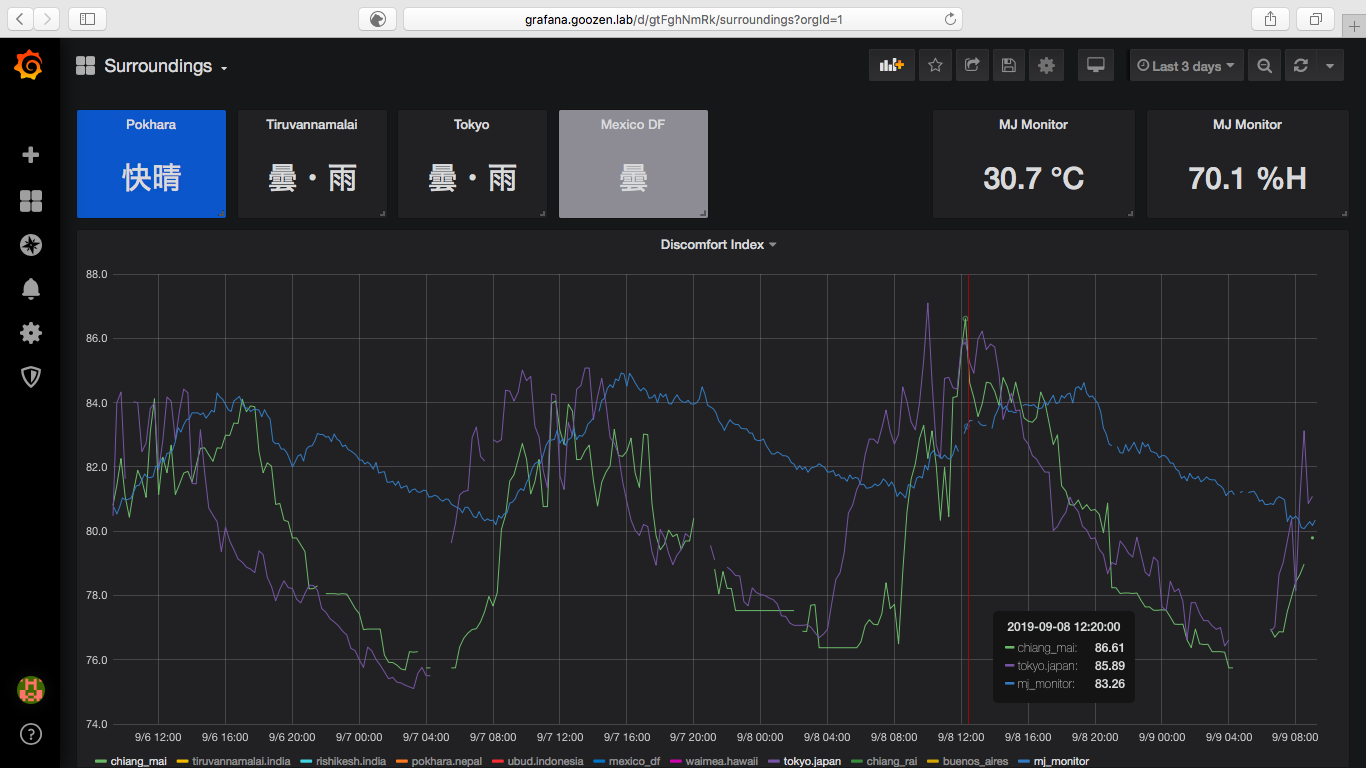This screenshot has height=768, width=1366.
Task: Open the Configuration gear in sidebar
Action: [30, 333]
